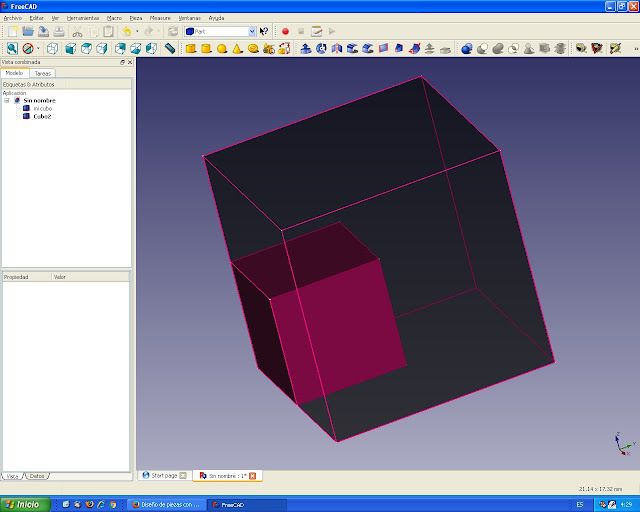640x512 pixels.
Task: Create a torus primitive
Action: tap(253, 49)
